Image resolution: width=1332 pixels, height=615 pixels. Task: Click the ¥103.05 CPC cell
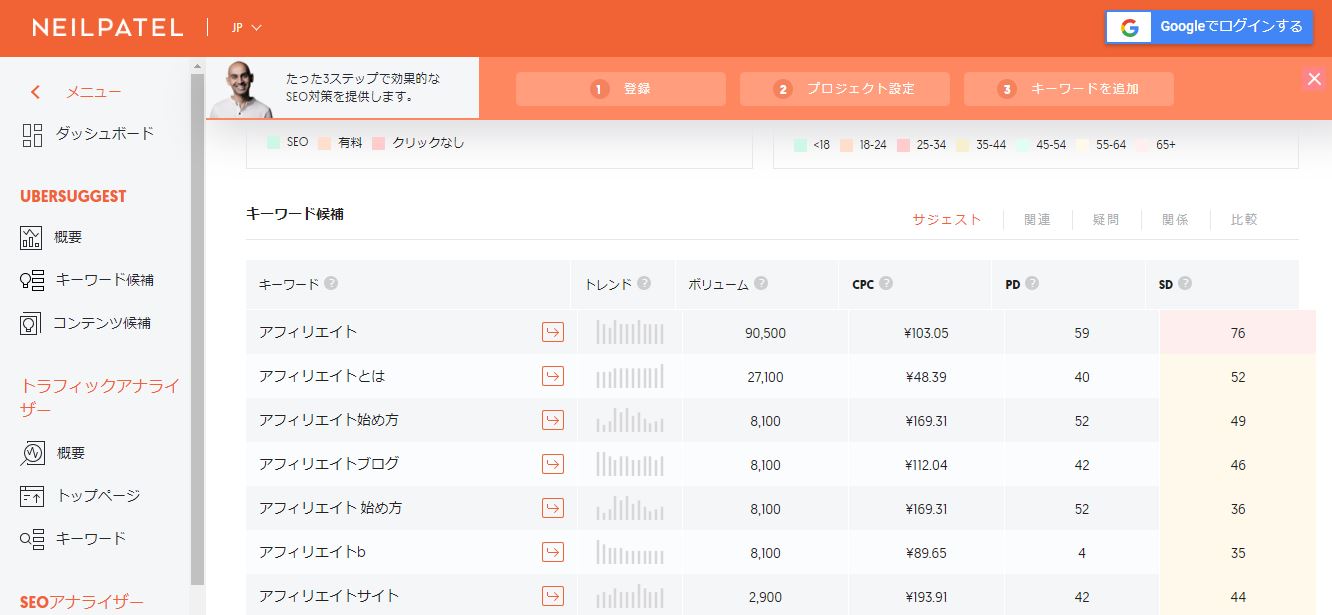pyautogui.click(x=925, y=333)
